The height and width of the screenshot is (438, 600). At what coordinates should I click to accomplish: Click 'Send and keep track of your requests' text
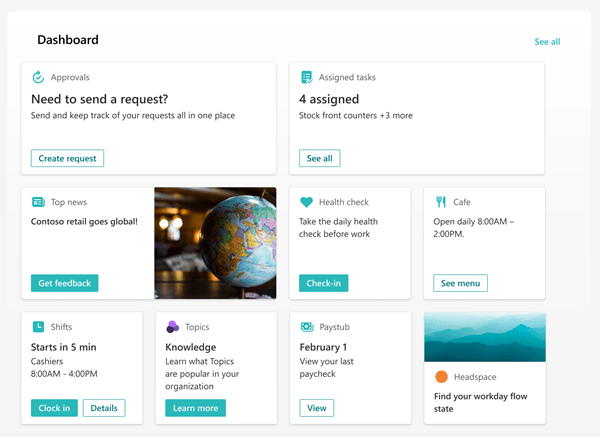133,116
